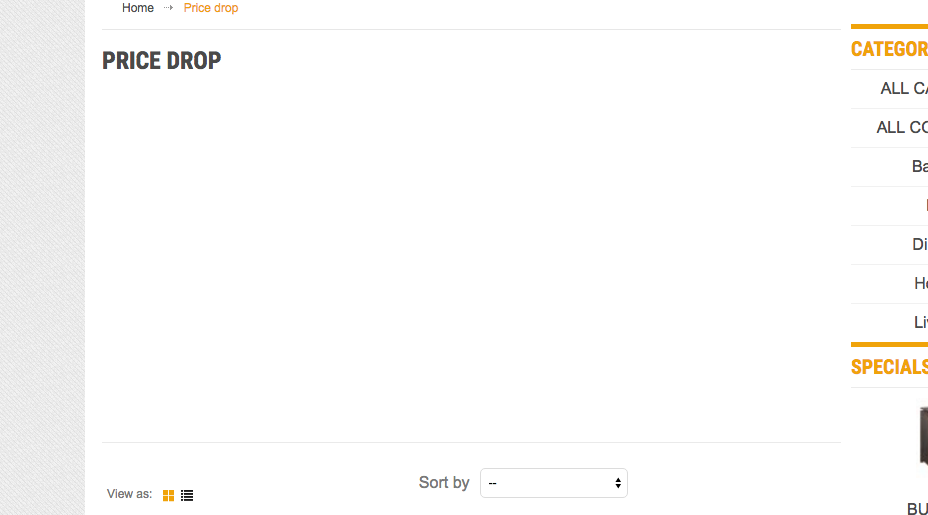Click the Specials product thumbnail image

(x=922, y=437)
